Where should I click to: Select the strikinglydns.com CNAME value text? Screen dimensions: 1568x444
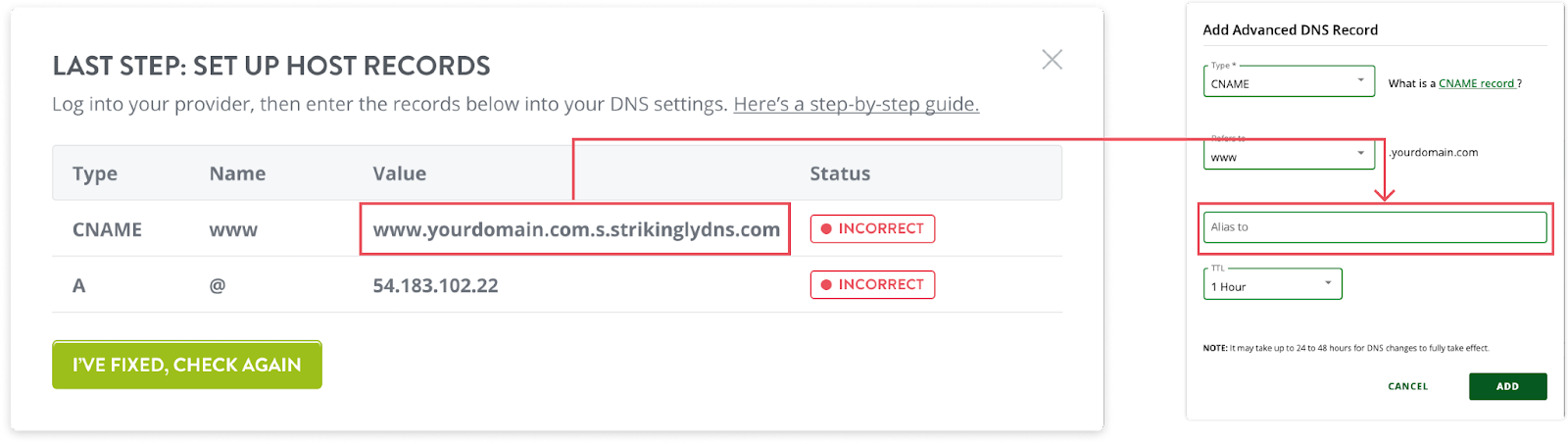click(576, 229)
